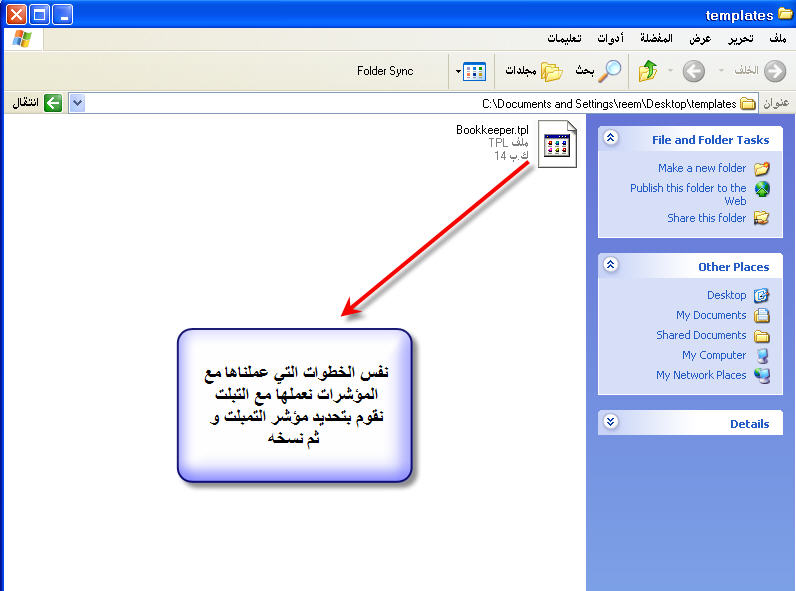The image size is (796, 591).
Task: Click the Make a new folder link
Action: (x=702, y=168)
